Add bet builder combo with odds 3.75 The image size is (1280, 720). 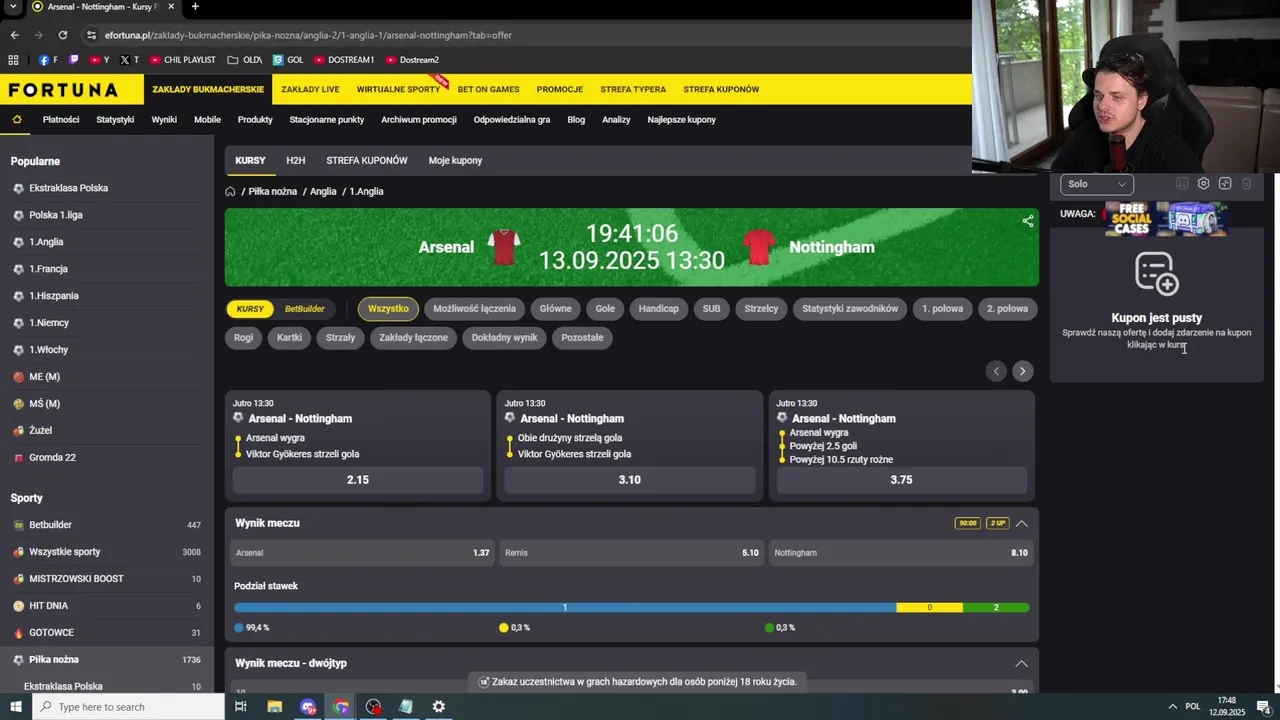(901, 480)
